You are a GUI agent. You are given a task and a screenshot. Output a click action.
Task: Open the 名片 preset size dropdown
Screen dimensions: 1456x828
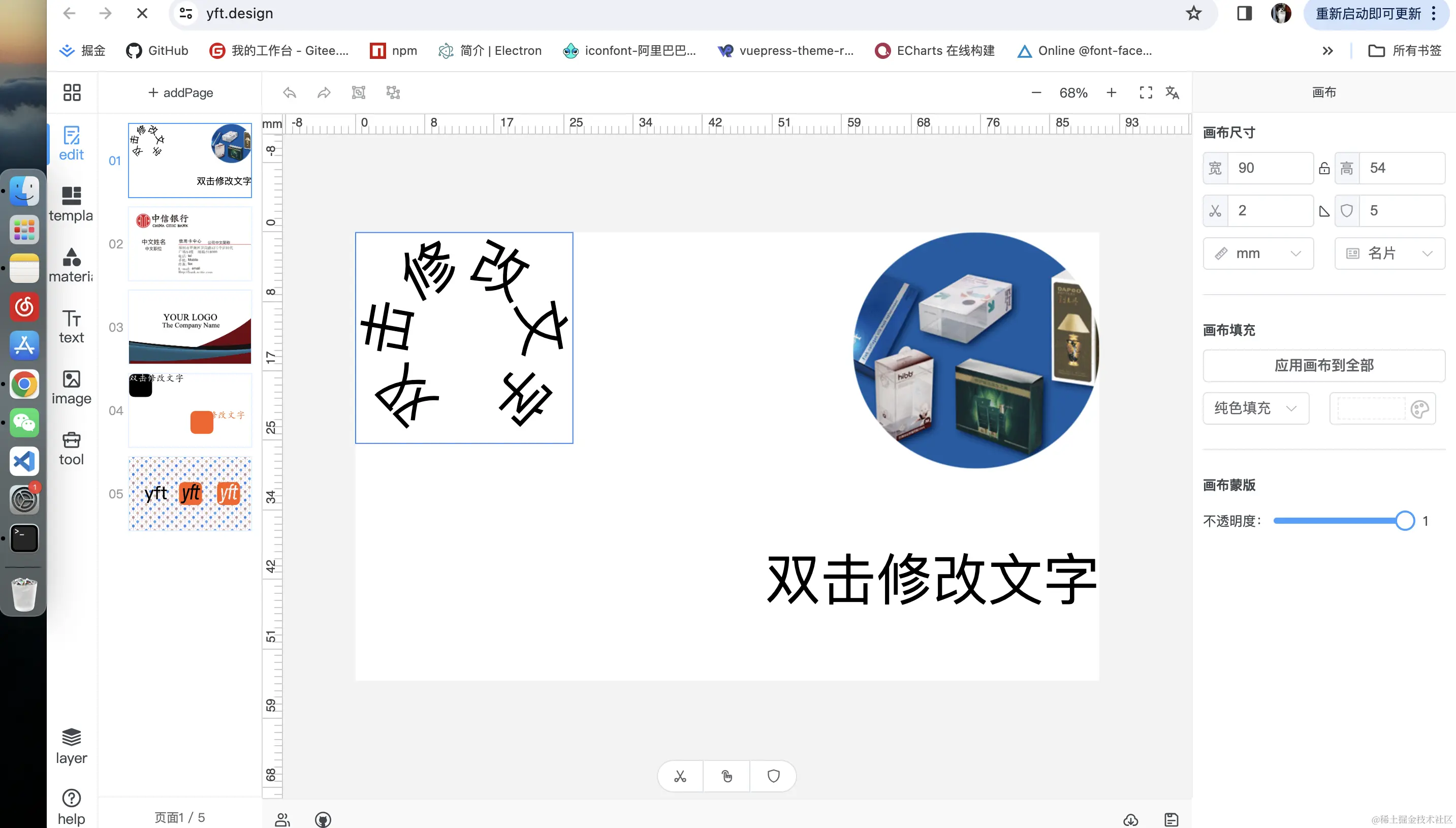tap(1389, 253)
